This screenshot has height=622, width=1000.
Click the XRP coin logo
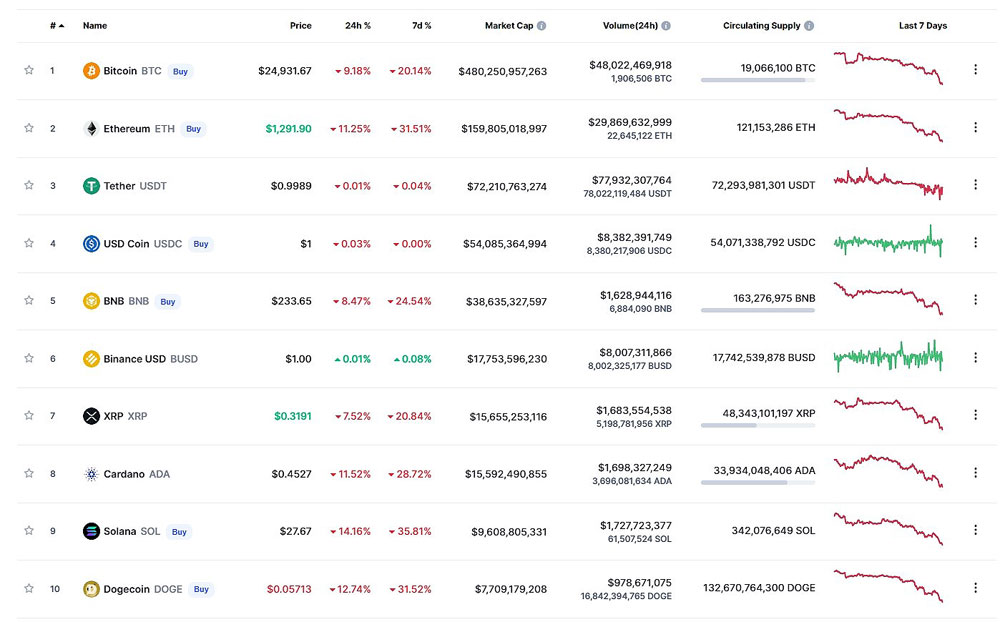[x=91, y=416]
